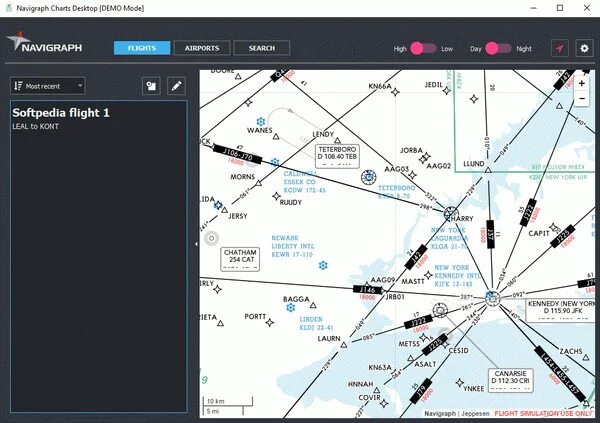The height and width of the screenshot is (423, 600).
Task: Click the RUUDY waypoint star
Action: 276,196
